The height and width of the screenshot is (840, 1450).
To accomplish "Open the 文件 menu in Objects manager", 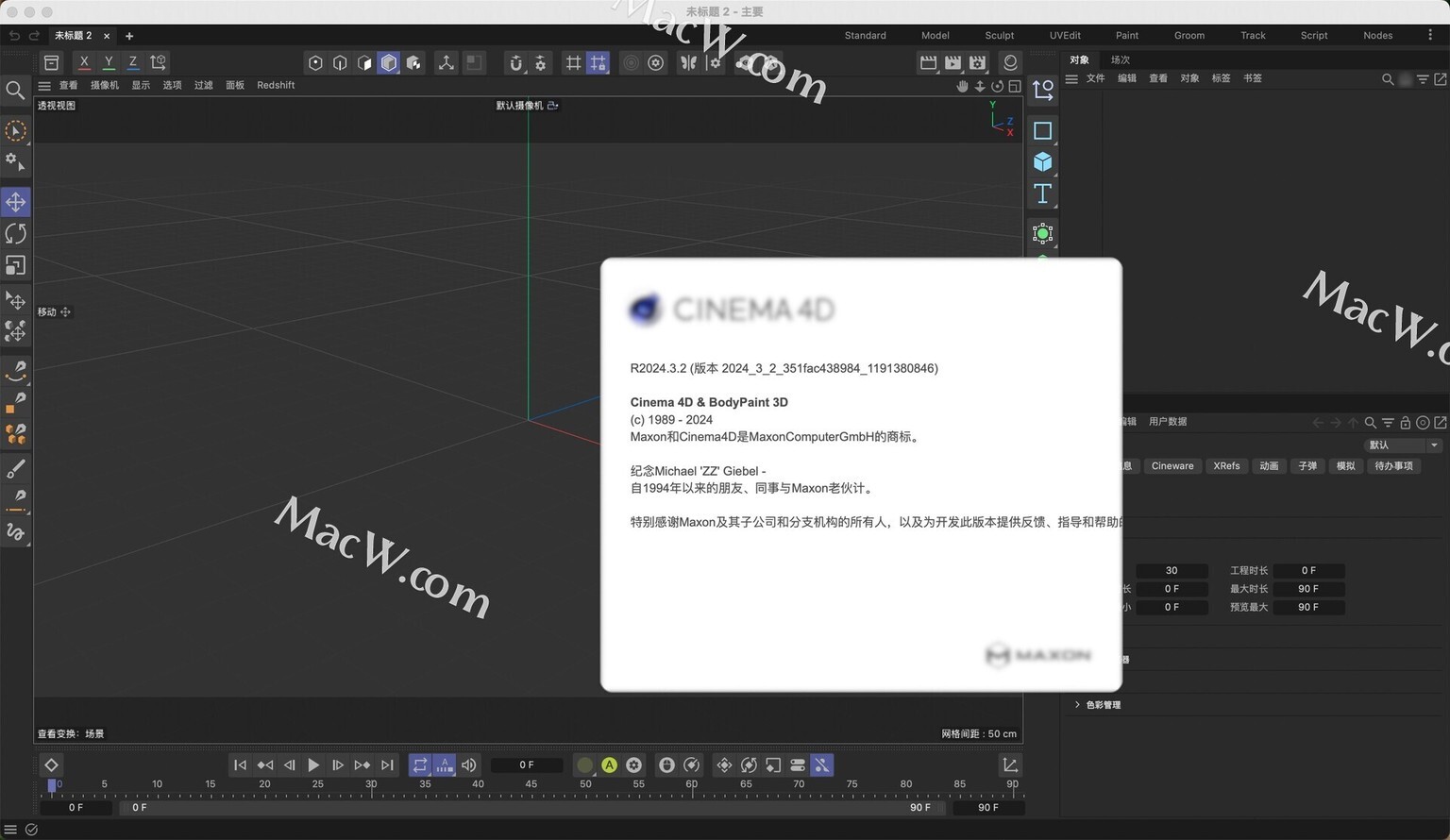I will (x=1095, y=79).
